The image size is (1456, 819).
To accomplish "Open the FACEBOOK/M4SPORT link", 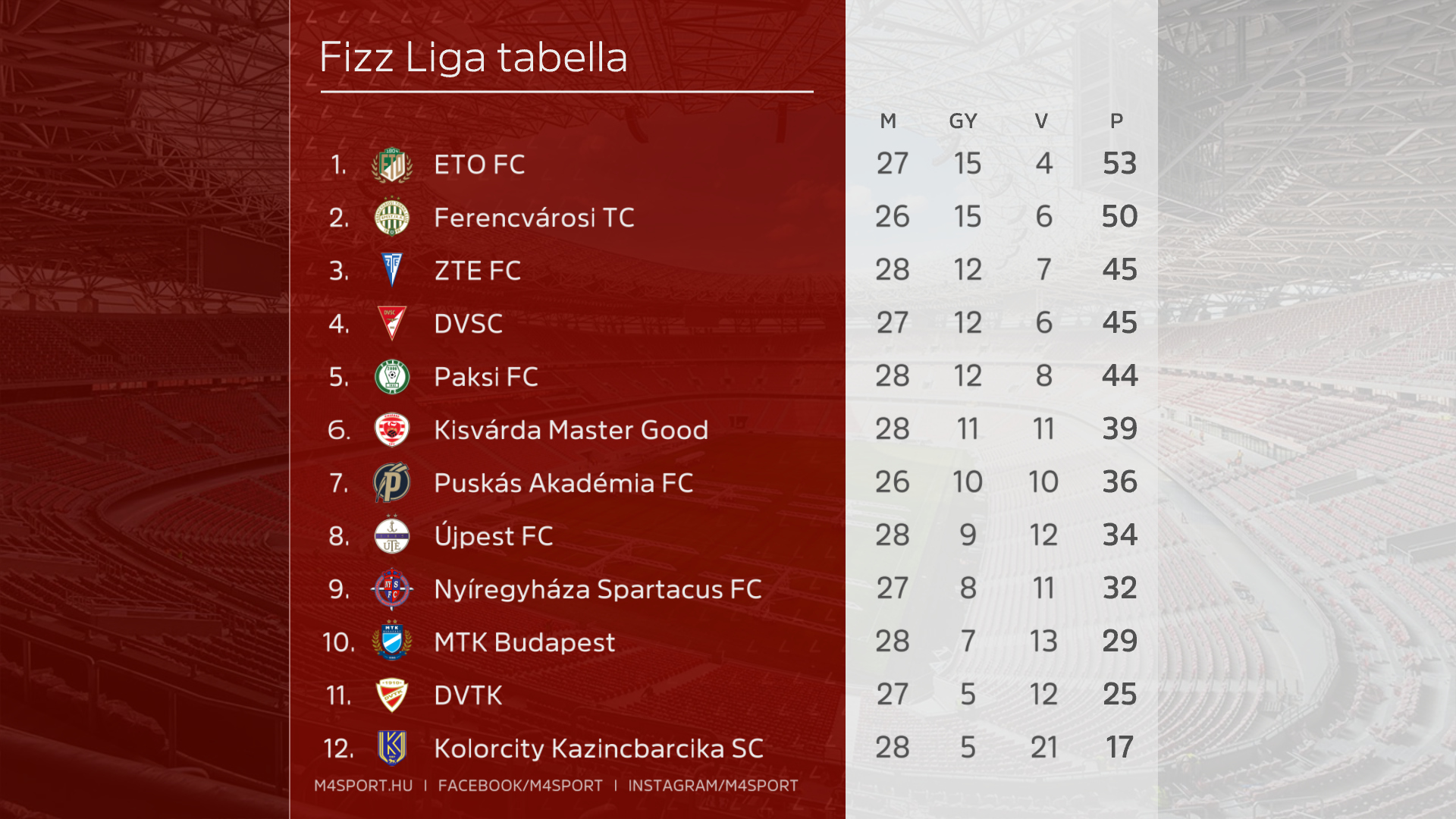I will tap(520, 786).
